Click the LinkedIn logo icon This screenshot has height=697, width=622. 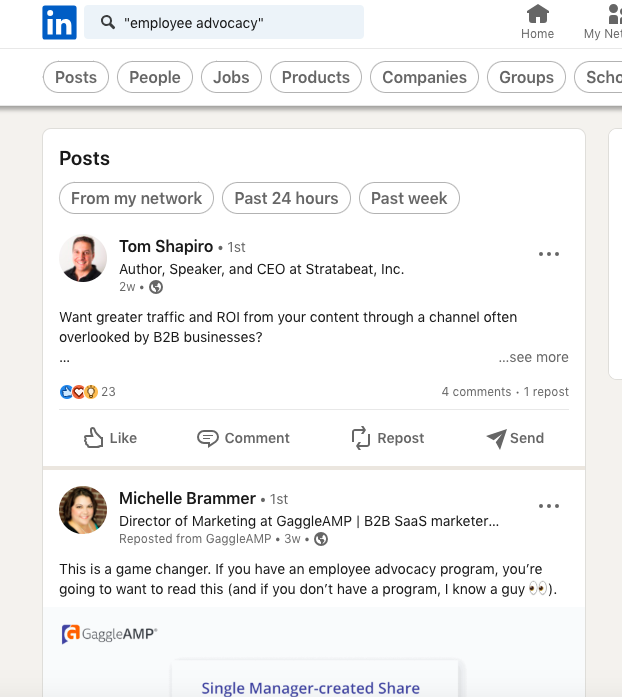[x=59, y=22]
